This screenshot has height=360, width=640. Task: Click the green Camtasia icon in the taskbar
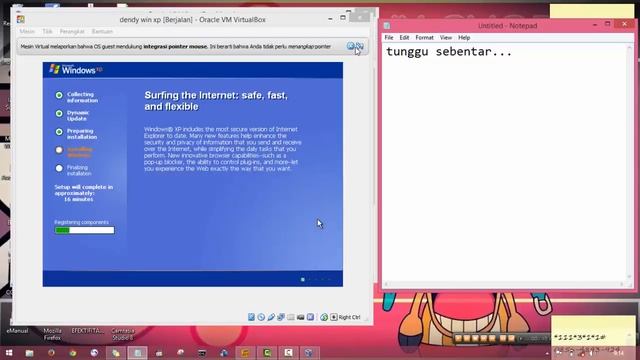click(267, 353)
